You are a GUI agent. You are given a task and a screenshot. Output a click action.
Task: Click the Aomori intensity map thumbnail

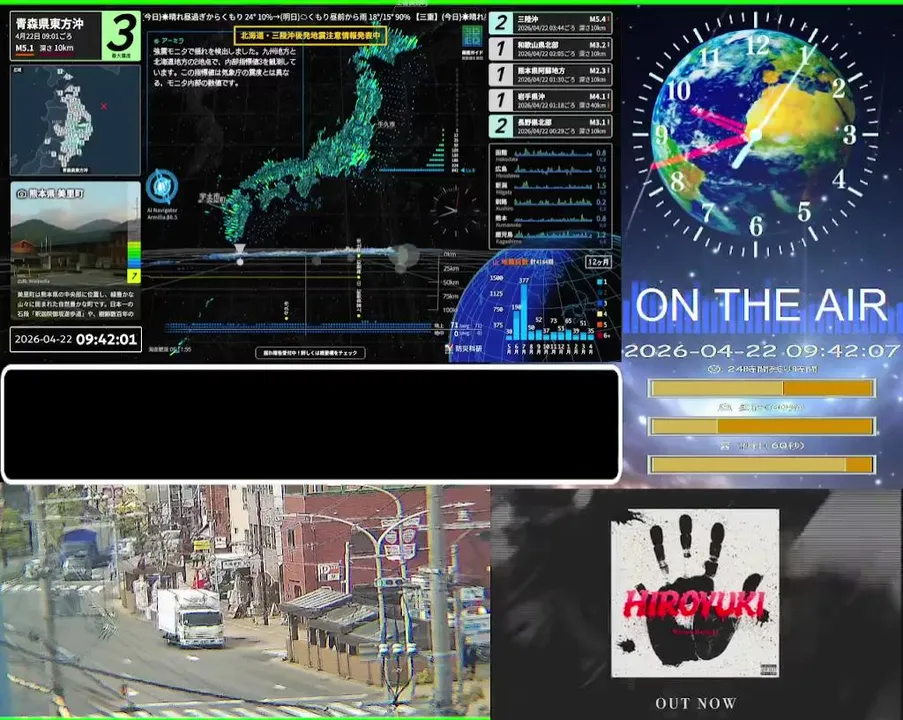(x=75, y=120)
